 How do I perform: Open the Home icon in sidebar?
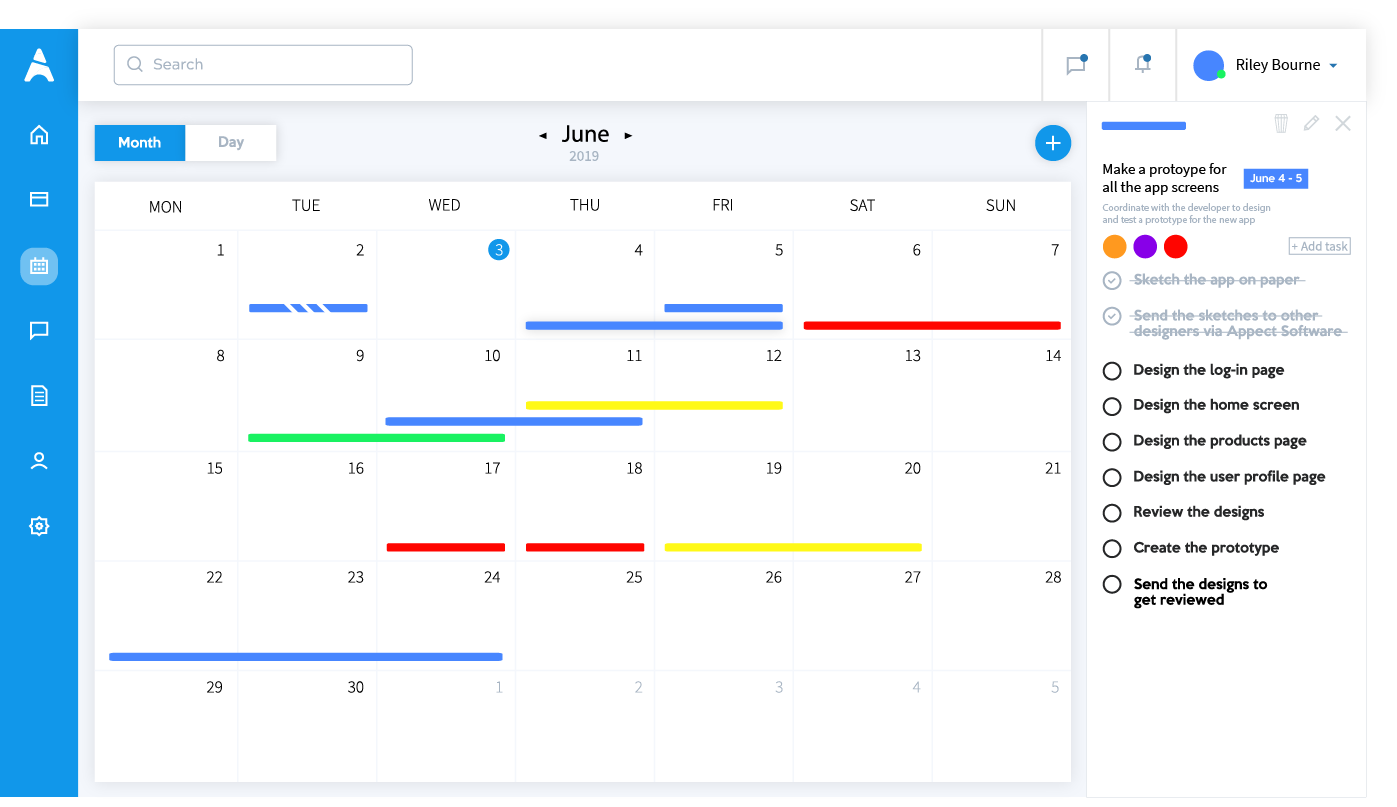[x=39, y=134]
